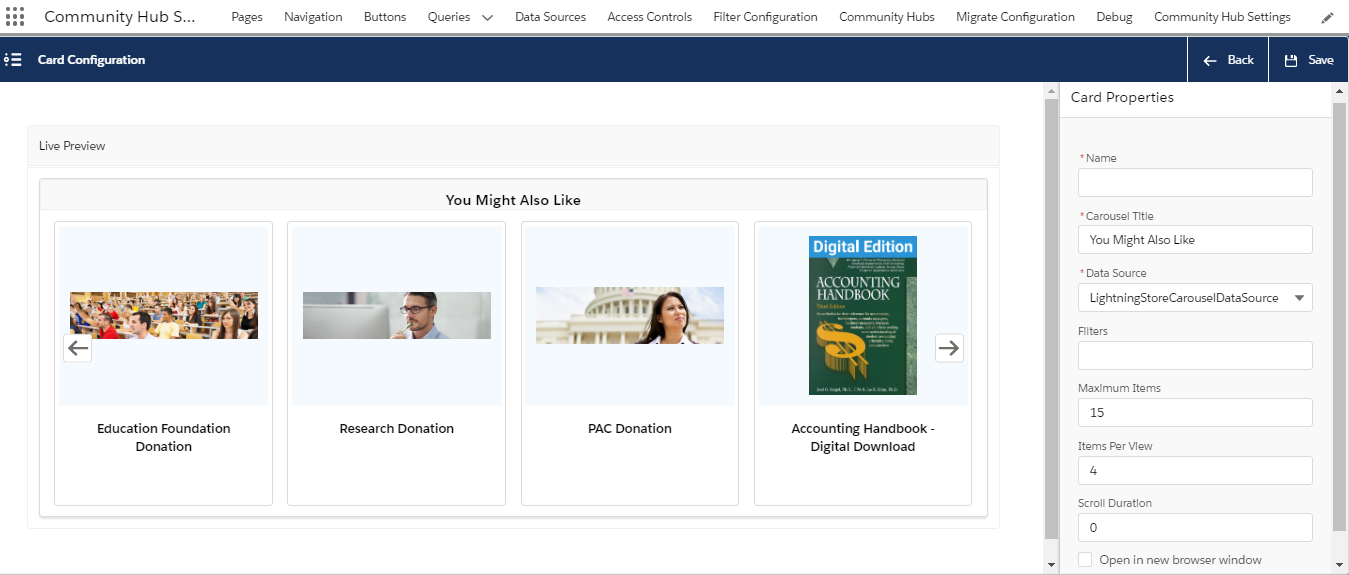Click the Card Configuration list icon
Image resolution: width=1349 pixels, height=575 pixels.
tap(13, 60)
